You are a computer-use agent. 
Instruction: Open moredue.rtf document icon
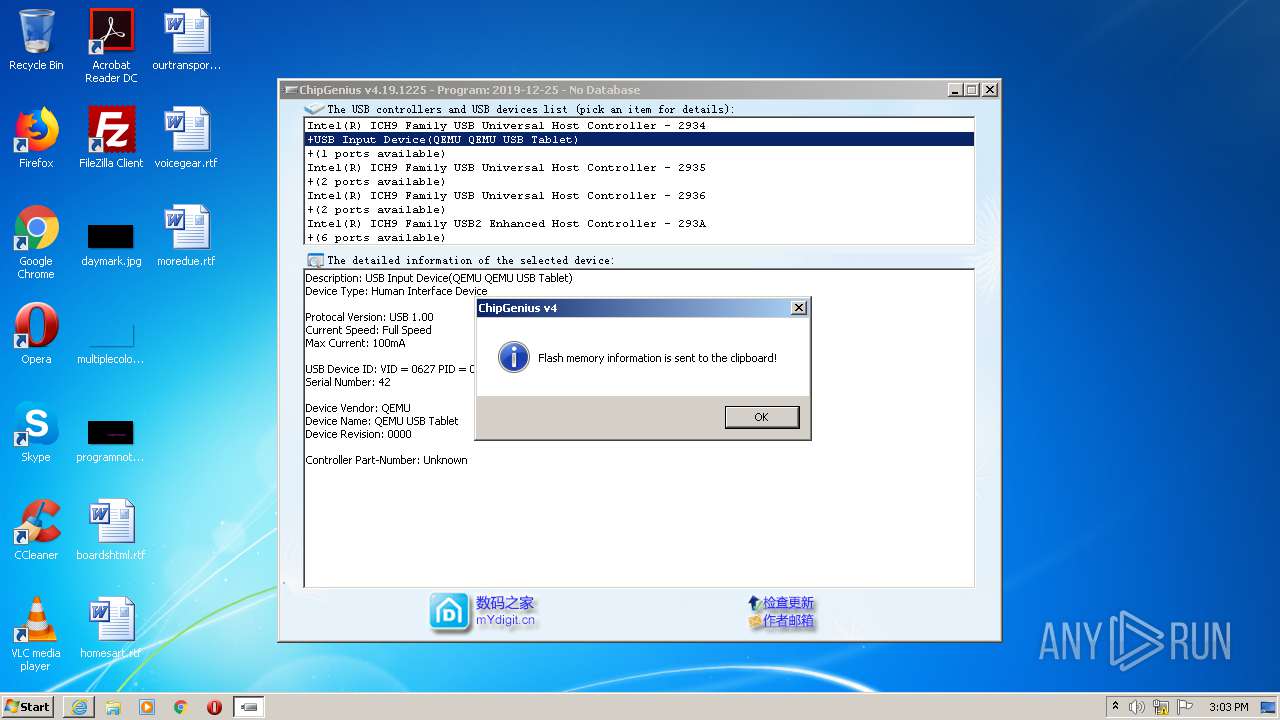[187, 236]
